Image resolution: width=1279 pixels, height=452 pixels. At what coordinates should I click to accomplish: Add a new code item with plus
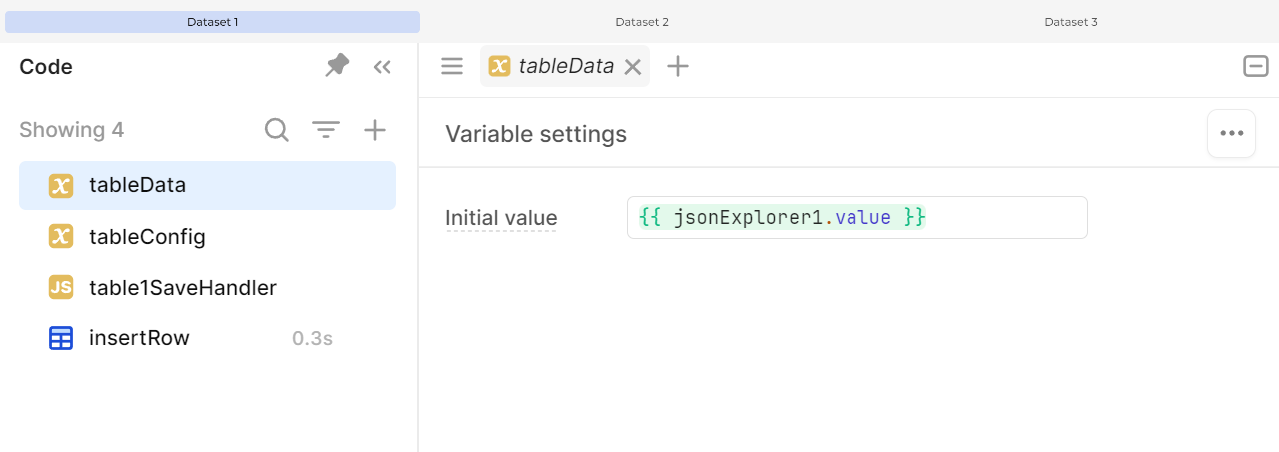coord(375,130)
